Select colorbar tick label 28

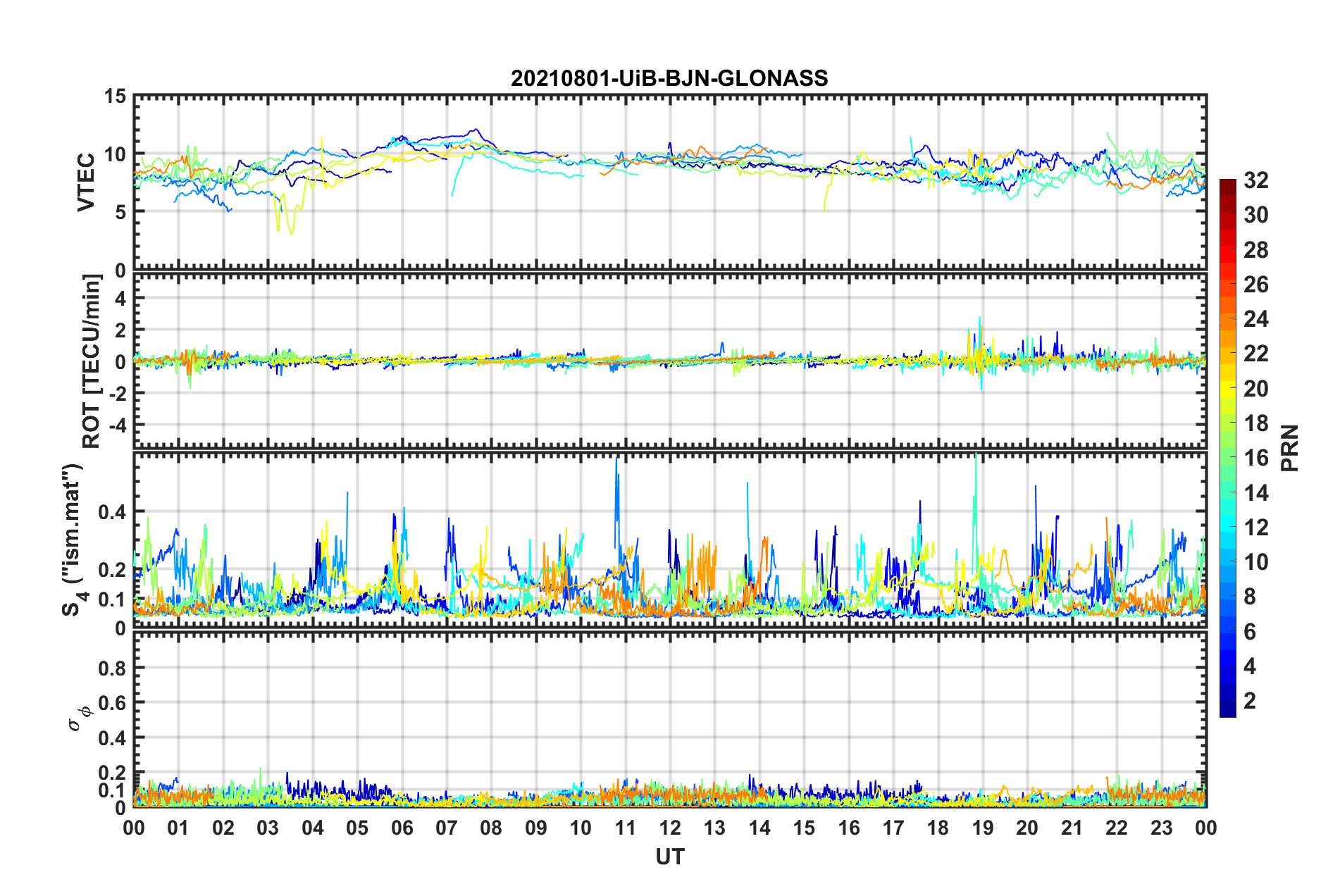[x=1255, y=250]
